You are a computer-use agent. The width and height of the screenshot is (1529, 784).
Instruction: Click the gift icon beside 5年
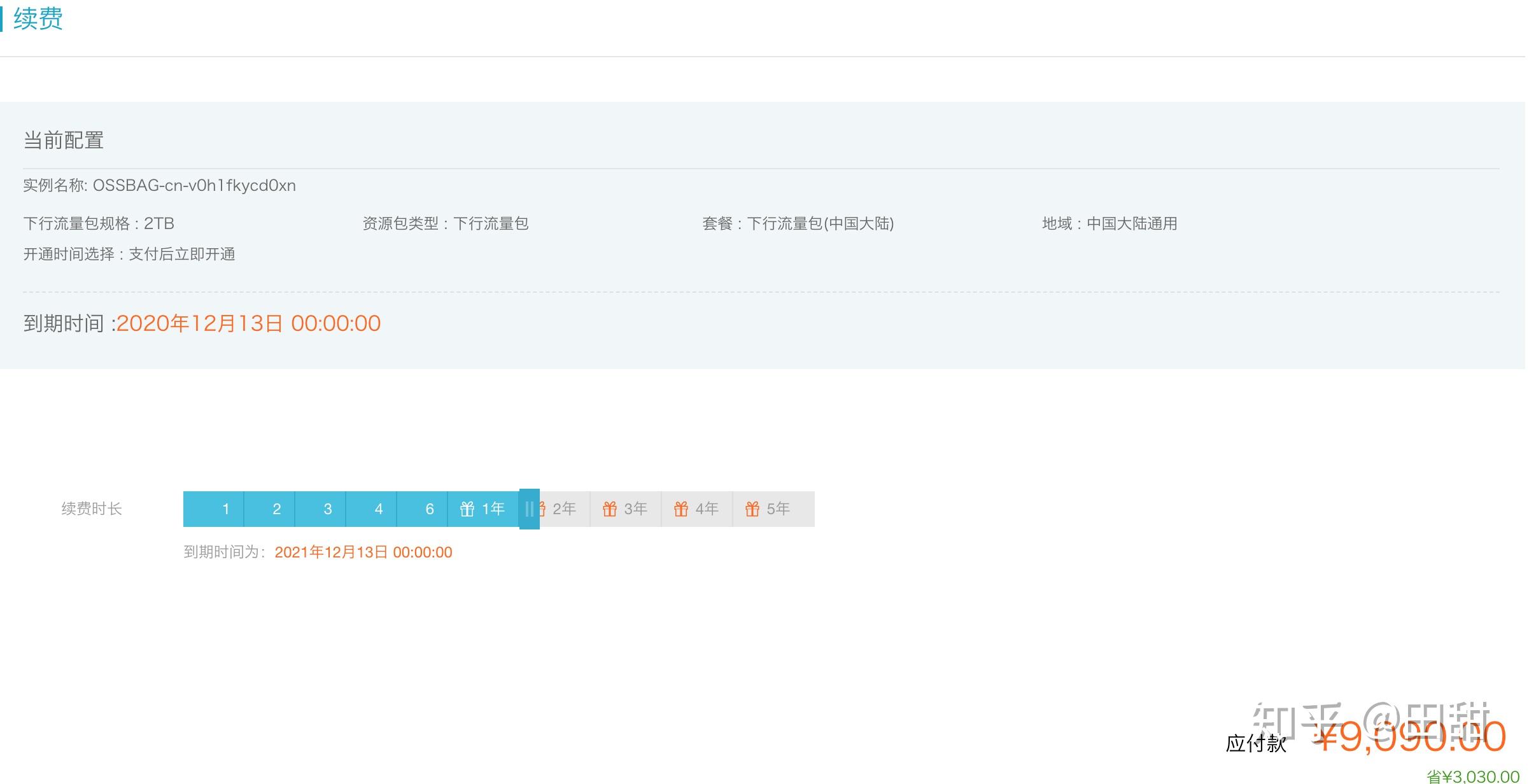[x=752, y=509]
